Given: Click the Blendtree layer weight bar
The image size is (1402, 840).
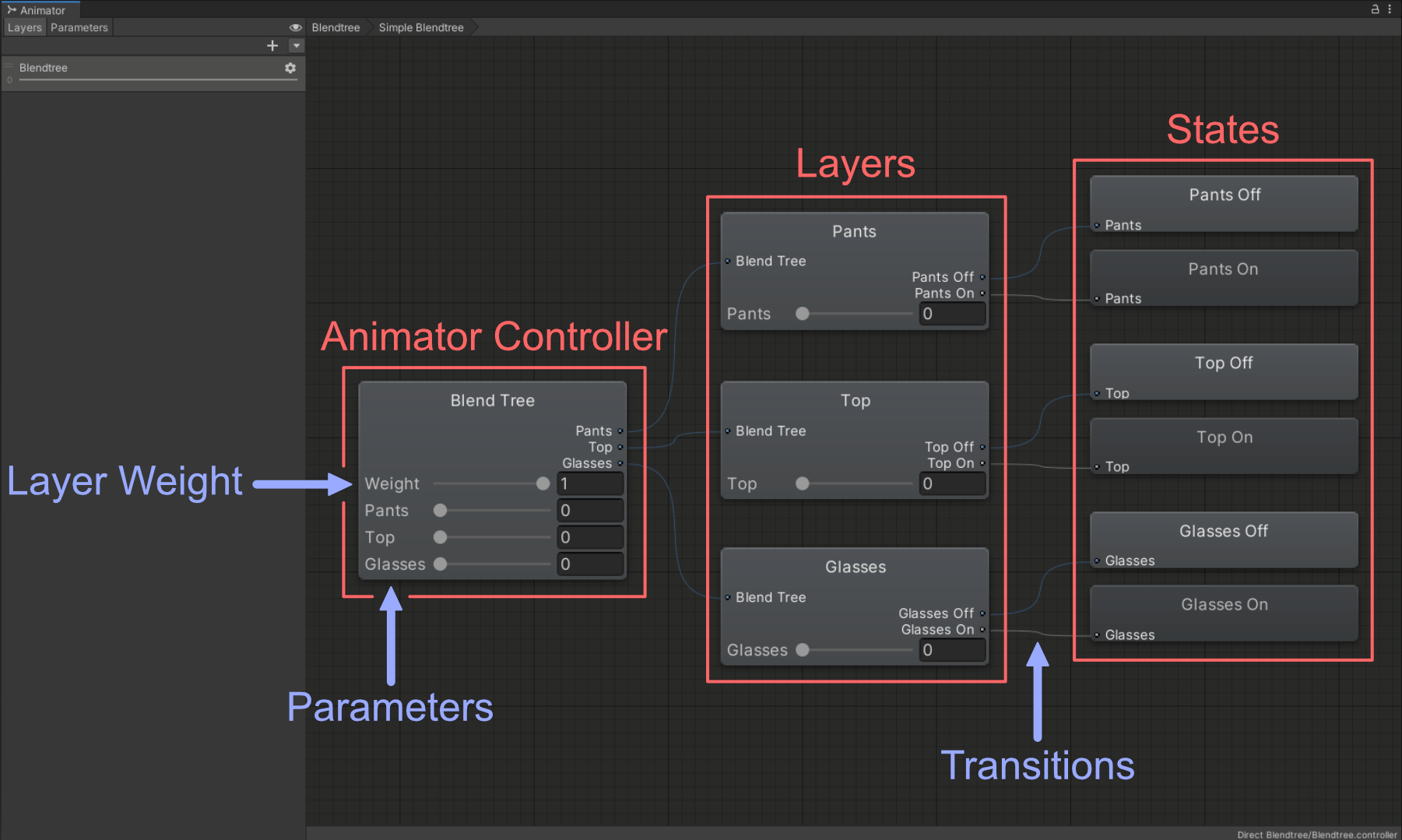Looking at the screenshot, I should pos(158,79).
